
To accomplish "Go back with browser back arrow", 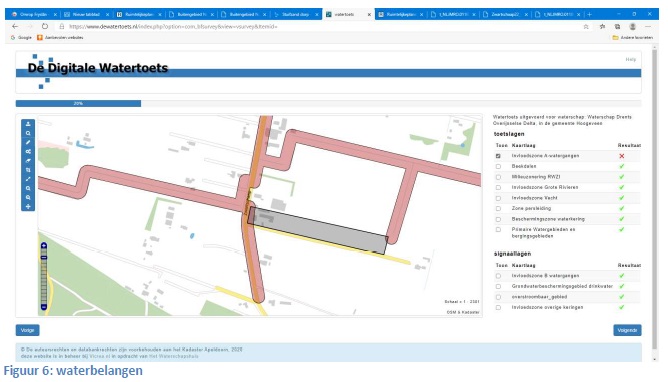I will 15,26.
